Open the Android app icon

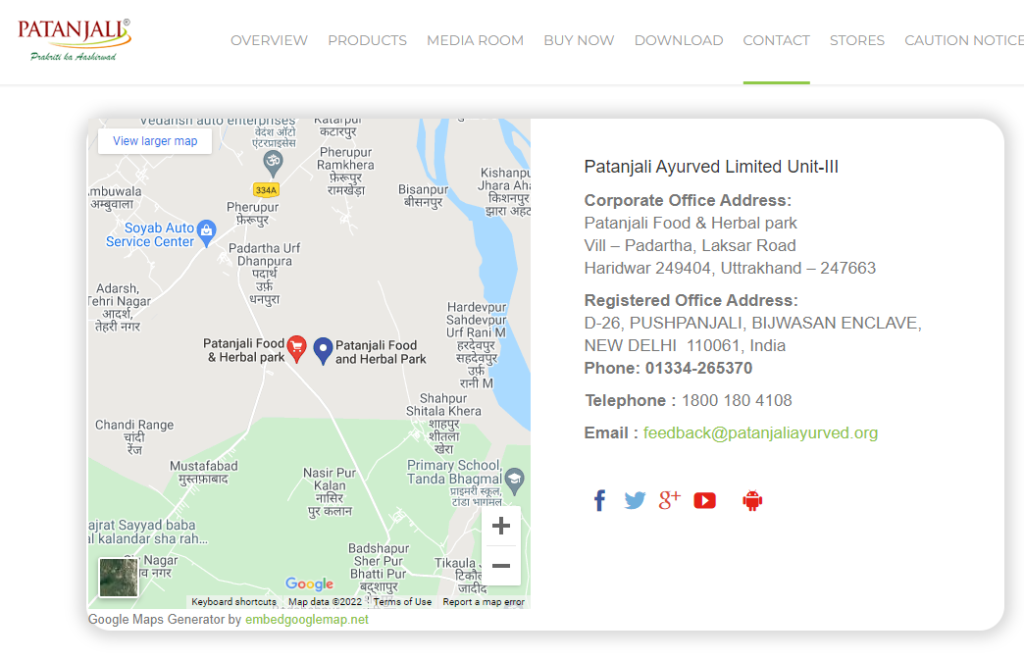tap(752, 500)
